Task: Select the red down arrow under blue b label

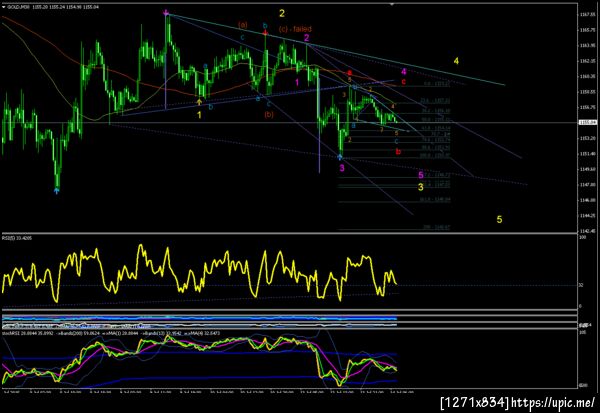Action: point(265,33)
